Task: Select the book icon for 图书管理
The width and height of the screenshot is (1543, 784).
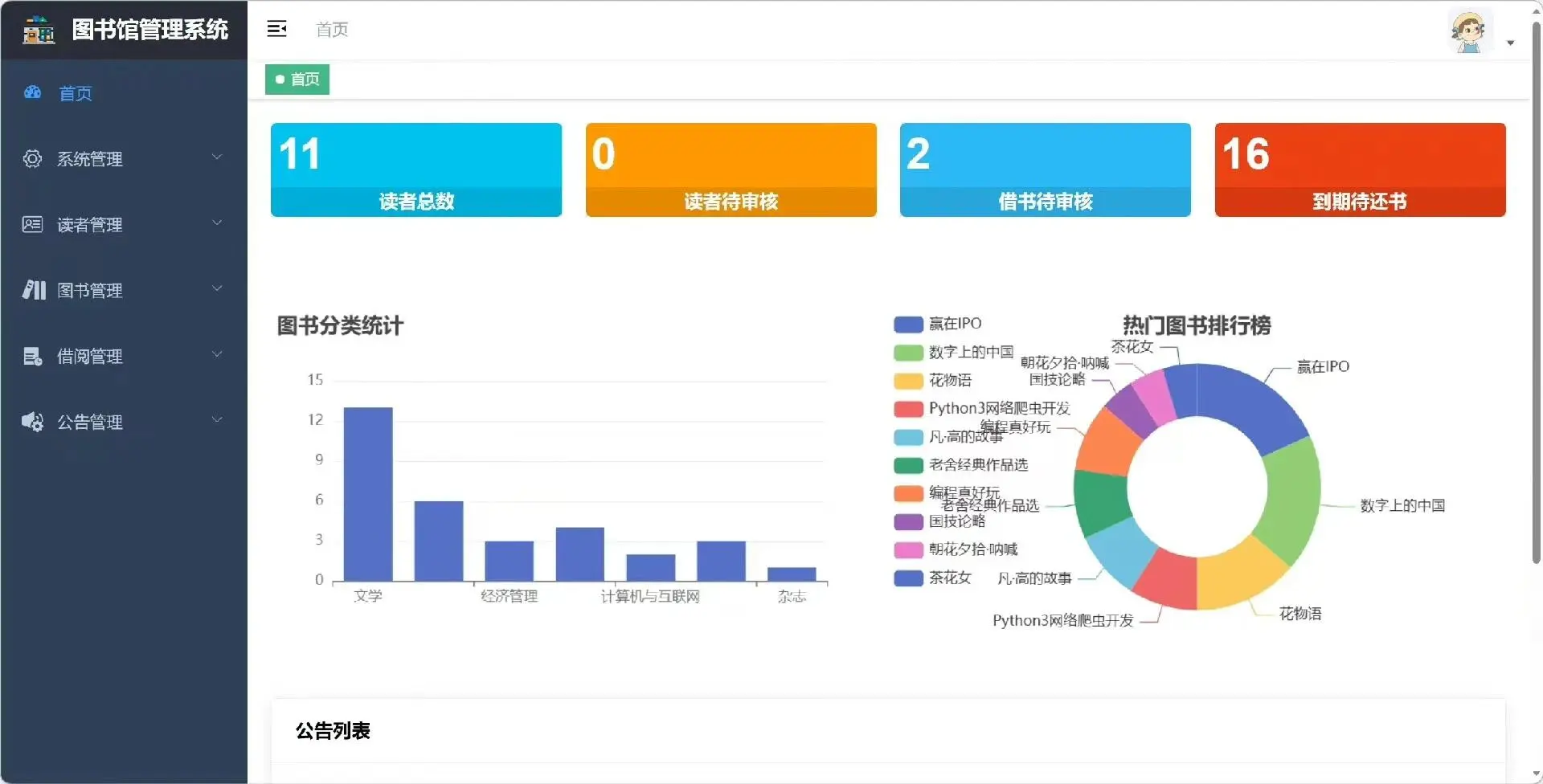Action: [x=32, y=290]
